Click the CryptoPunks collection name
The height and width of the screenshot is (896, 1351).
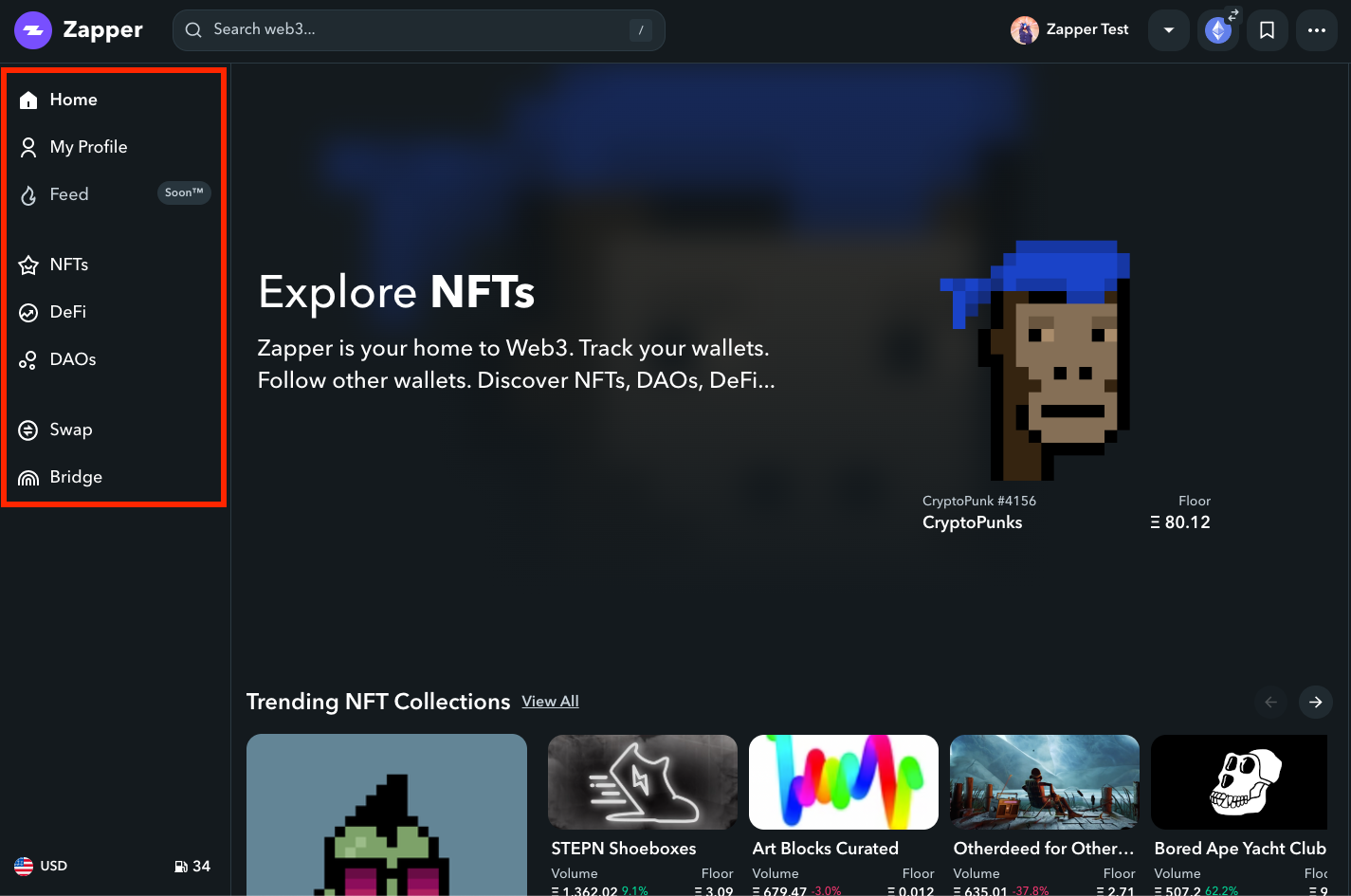click(972, 522)
